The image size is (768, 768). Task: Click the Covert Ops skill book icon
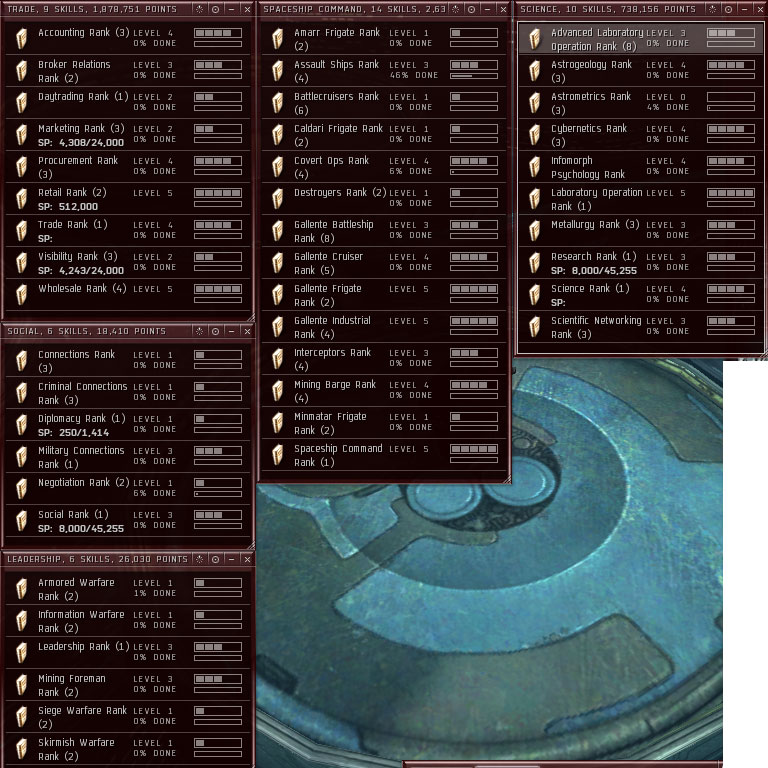tap(277, 167)
